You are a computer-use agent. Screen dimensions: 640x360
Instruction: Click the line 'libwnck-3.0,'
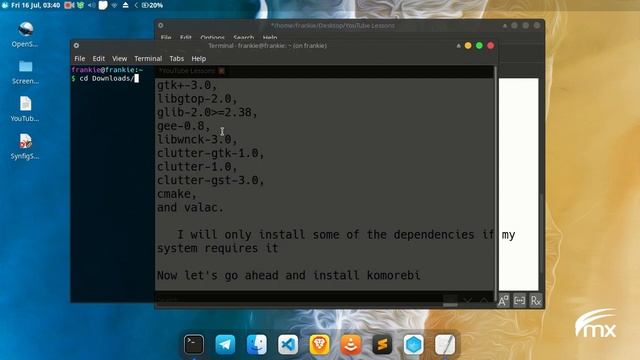[197, 139]
